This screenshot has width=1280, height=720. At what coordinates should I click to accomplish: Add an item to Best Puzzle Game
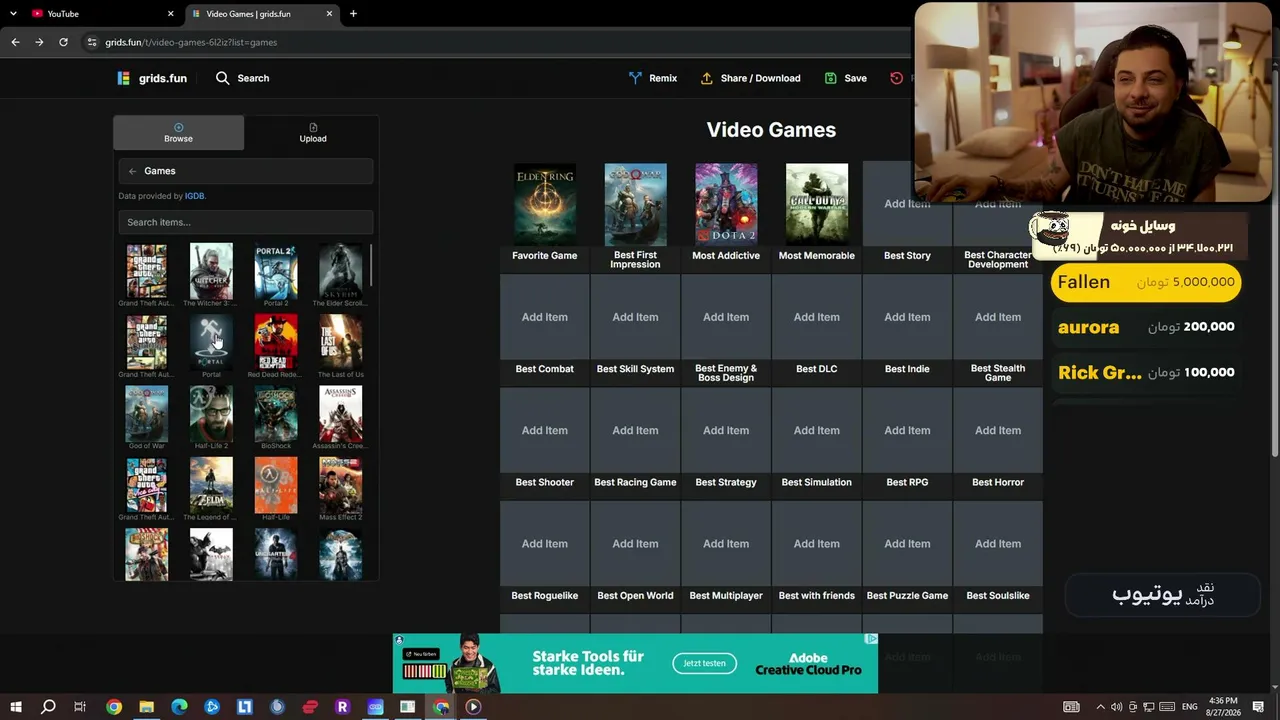click(x=907, y=544)
